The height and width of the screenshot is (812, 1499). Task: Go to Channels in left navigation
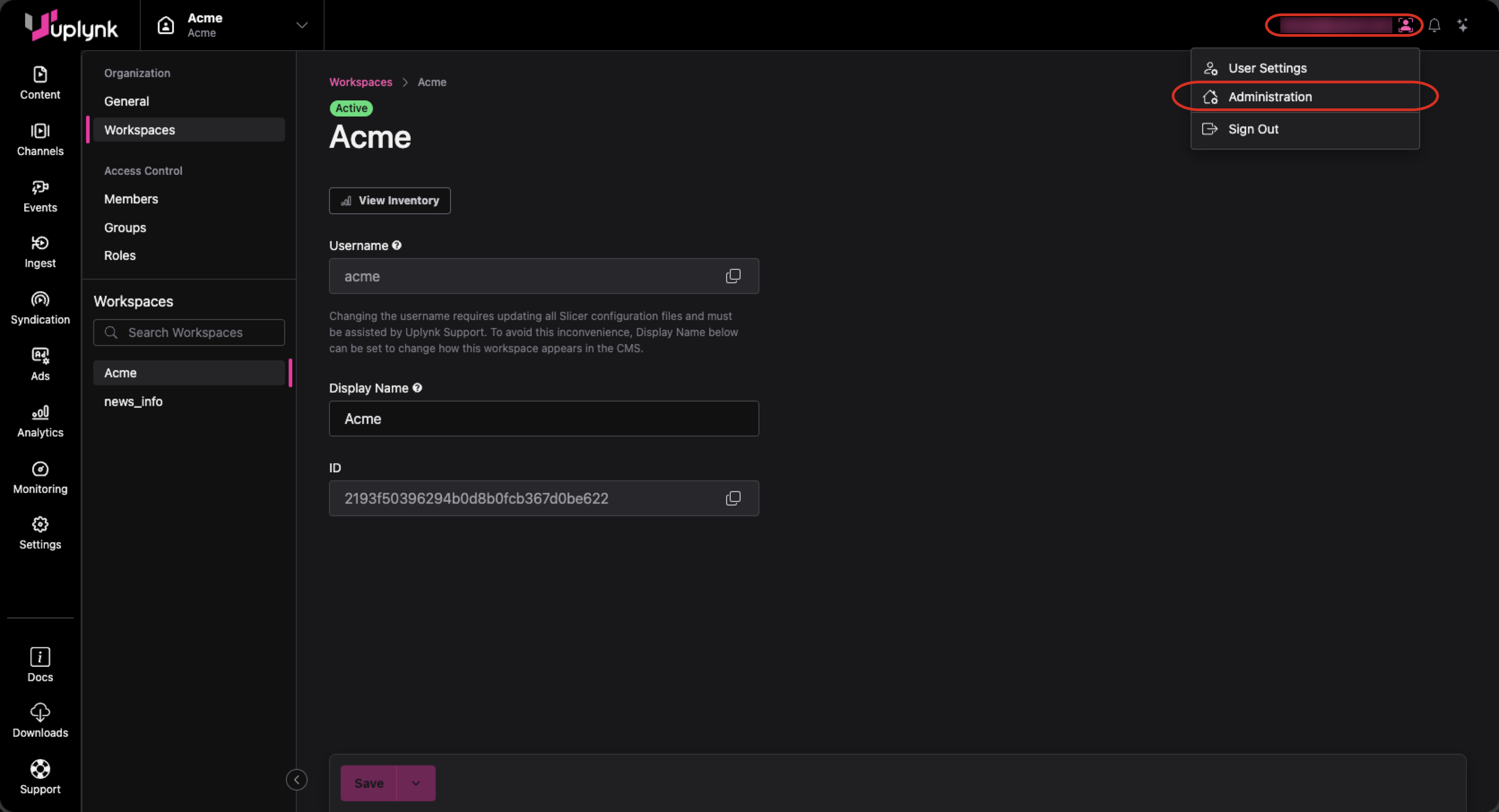coord(39,139)
